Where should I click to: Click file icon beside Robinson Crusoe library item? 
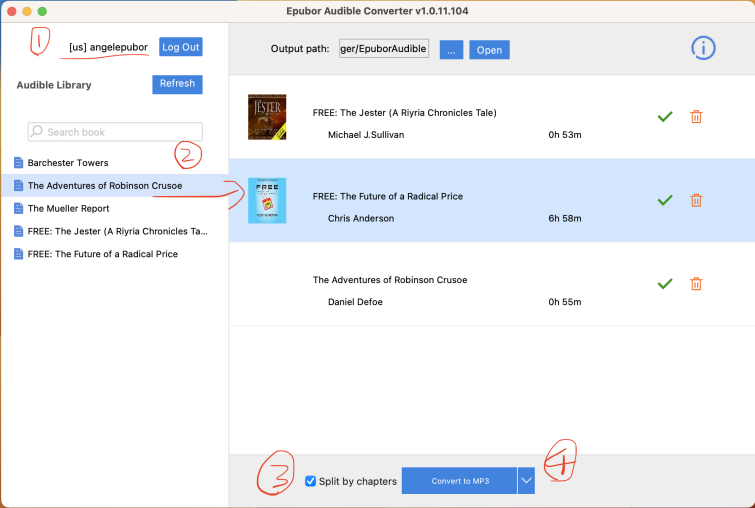18,185
